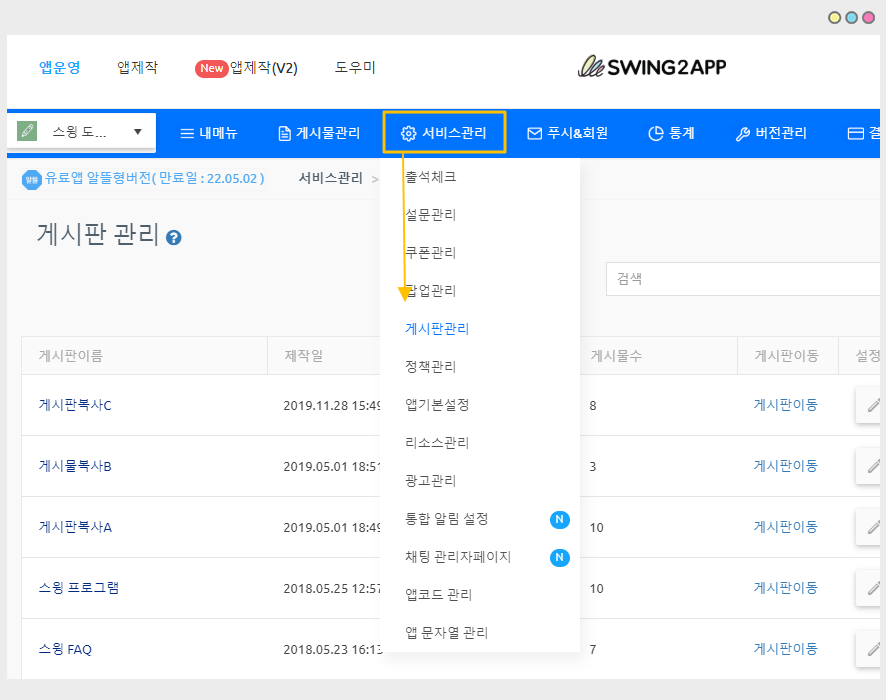Click 게시판이동 link for 게시판복사C
Image resolution: width=886 pixels, height=700 pixels.
coord(785,405)
